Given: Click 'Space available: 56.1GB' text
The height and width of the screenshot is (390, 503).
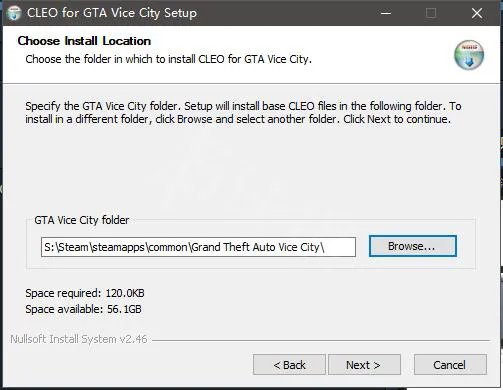Looking at the screenshot, I should point(83,309).
